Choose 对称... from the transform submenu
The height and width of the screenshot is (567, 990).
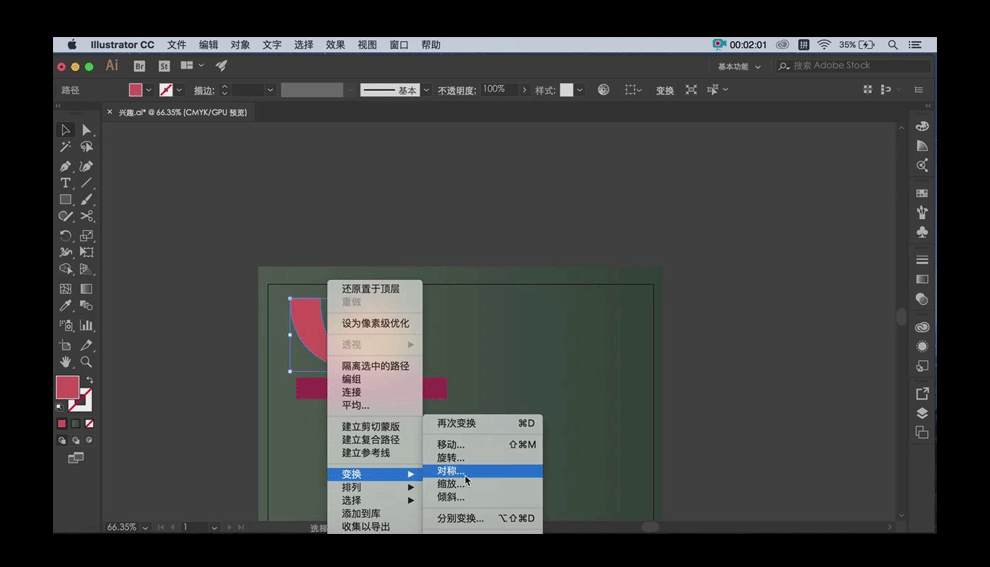click(451, 471)
